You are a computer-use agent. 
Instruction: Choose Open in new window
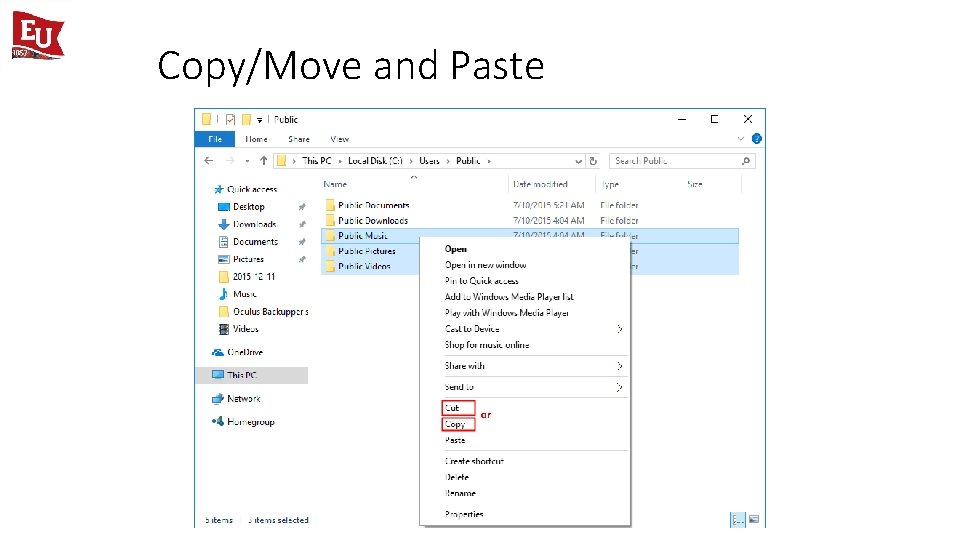coord(486,264)
